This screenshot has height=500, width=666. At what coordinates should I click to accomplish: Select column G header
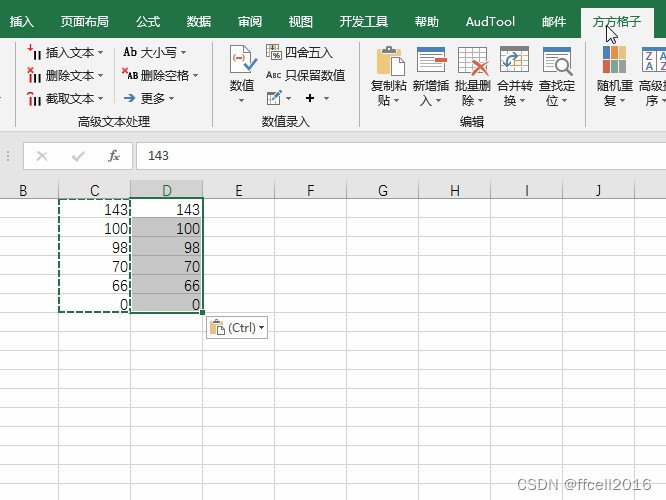click(383, 190)
